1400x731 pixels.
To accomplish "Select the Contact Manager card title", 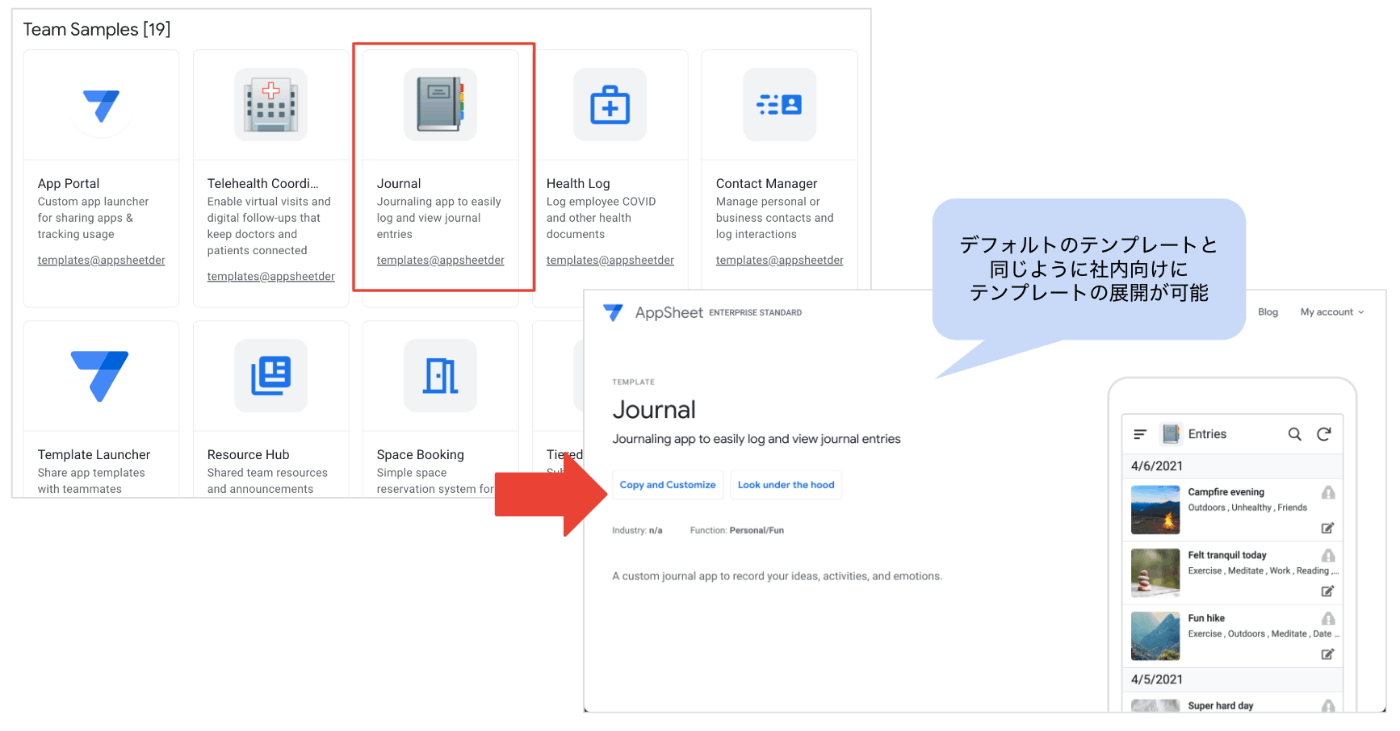I will click(767, 183).
